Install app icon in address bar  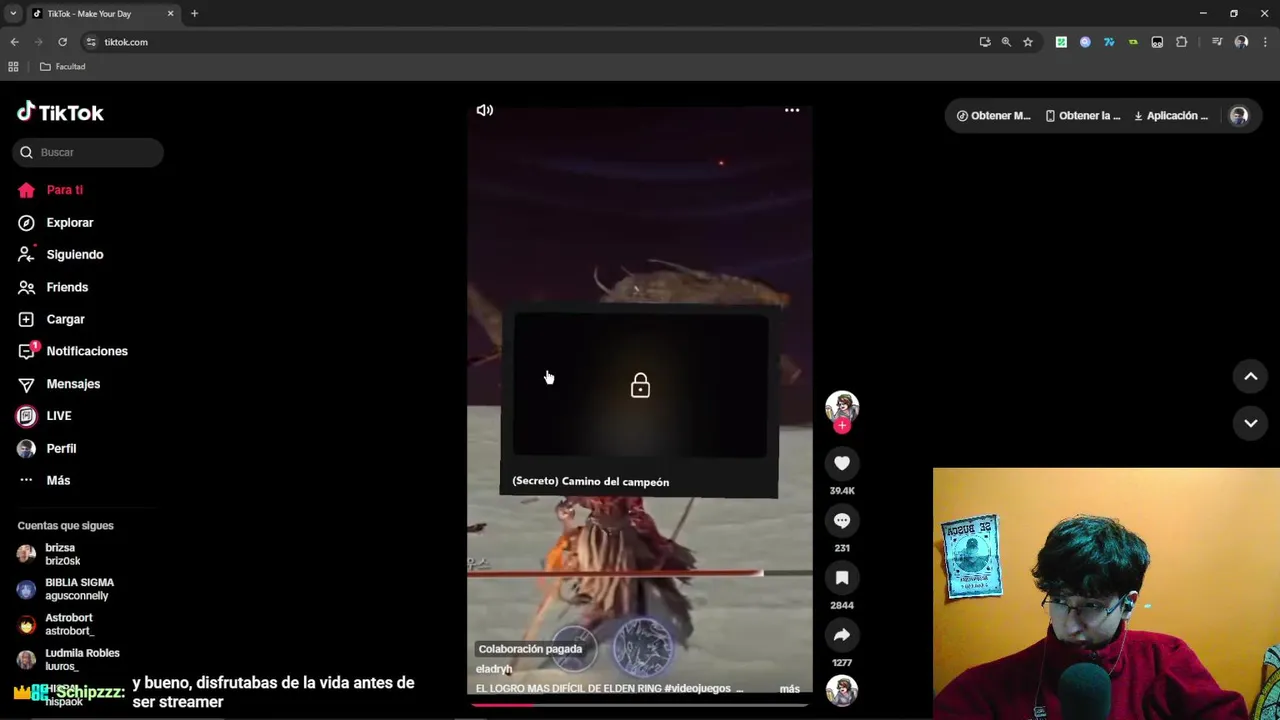tap(985, 42)
